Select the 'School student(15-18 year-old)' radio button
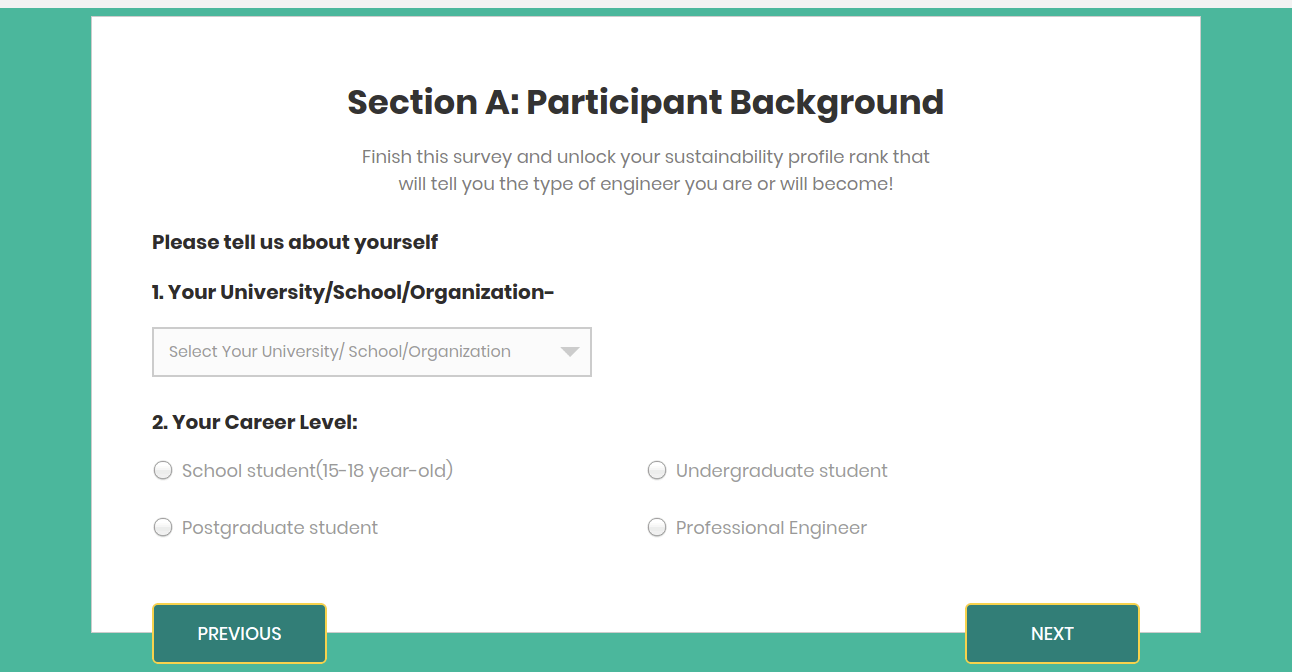1292x672 pixels. tap(163, 470)
